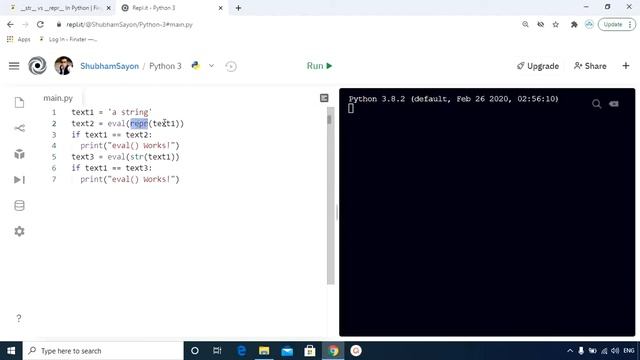
Task: Clear the console output icon
Action: pyautogui.click(x=614, y=104)
